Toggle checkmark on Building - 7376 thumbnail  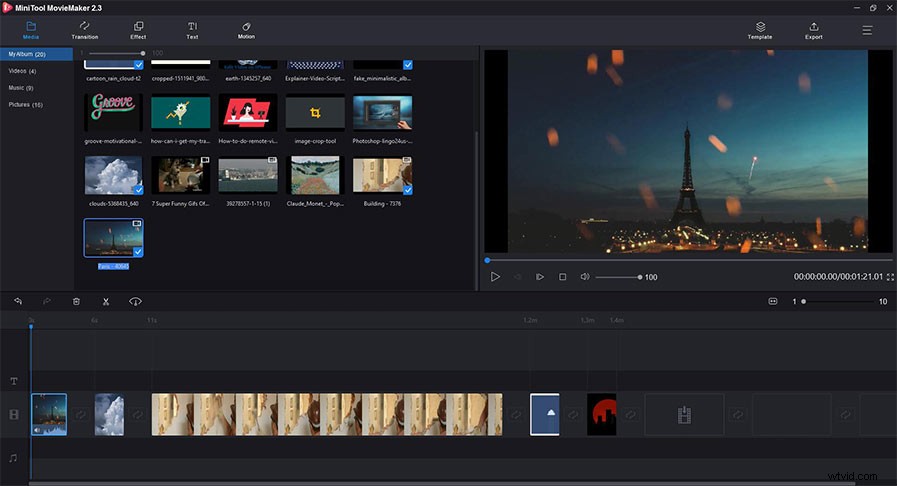coord(407,190)
